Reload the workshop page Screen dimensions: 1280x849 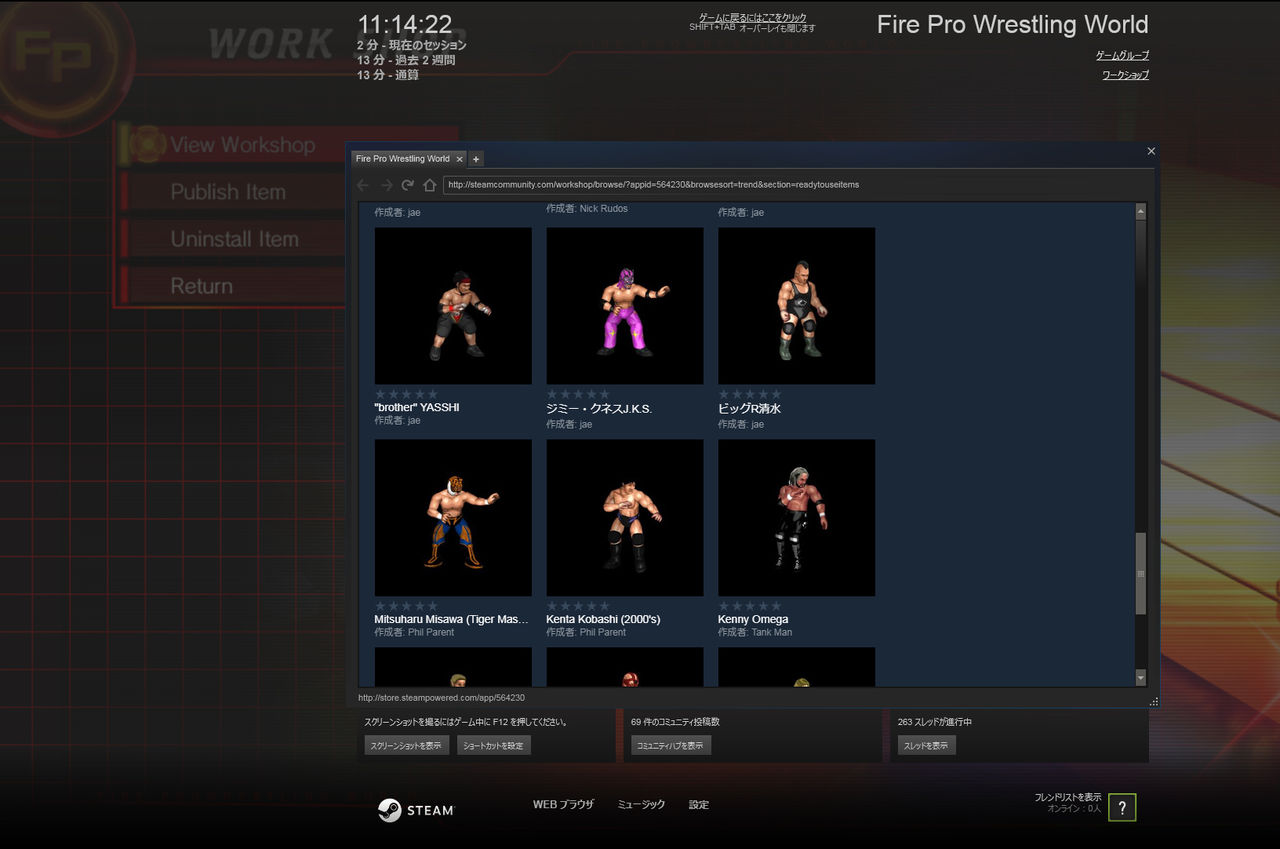[x=408, y=185]
